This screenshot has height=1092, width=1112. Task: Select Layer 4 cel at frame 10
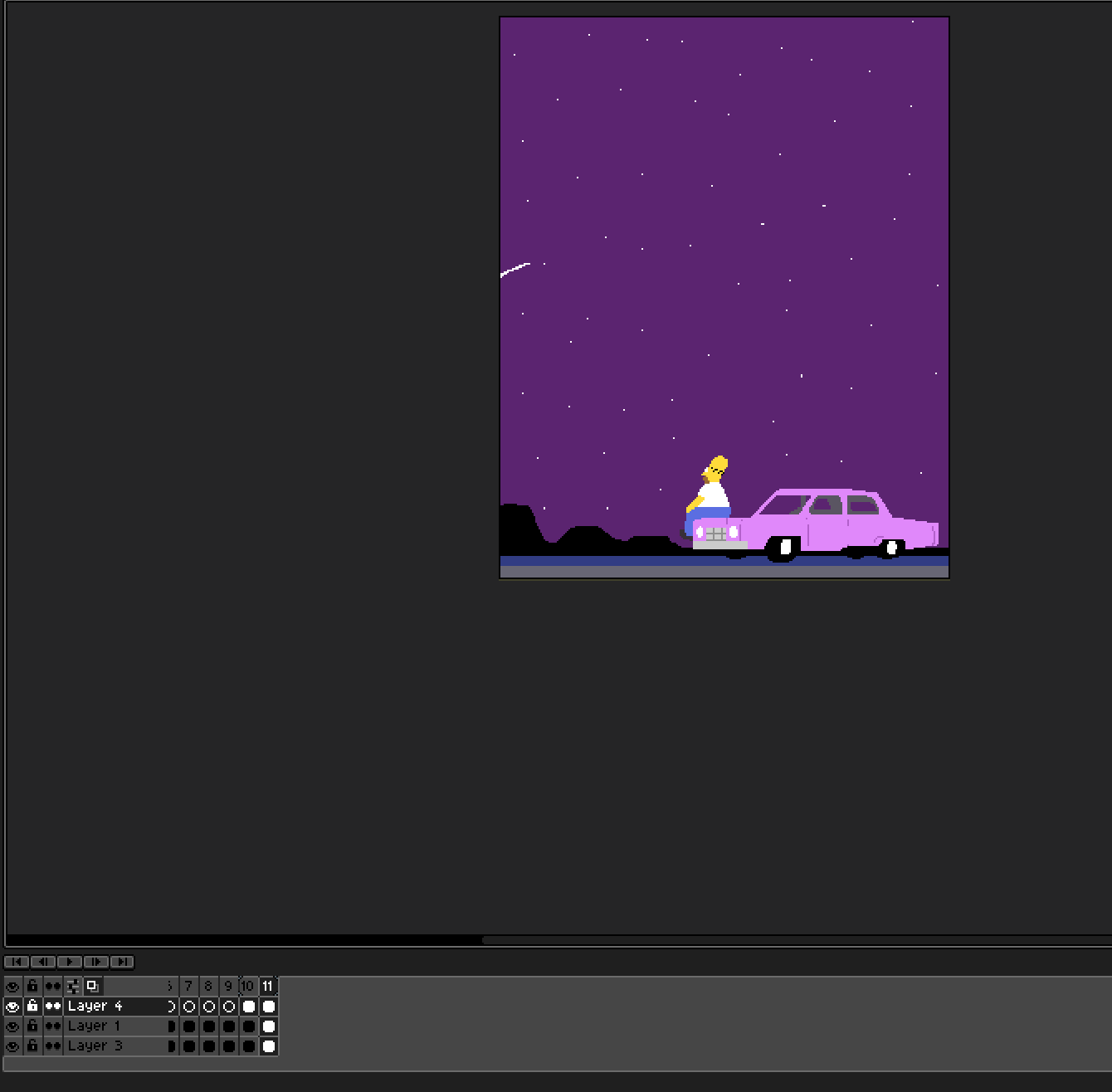tap(249, 1006)
